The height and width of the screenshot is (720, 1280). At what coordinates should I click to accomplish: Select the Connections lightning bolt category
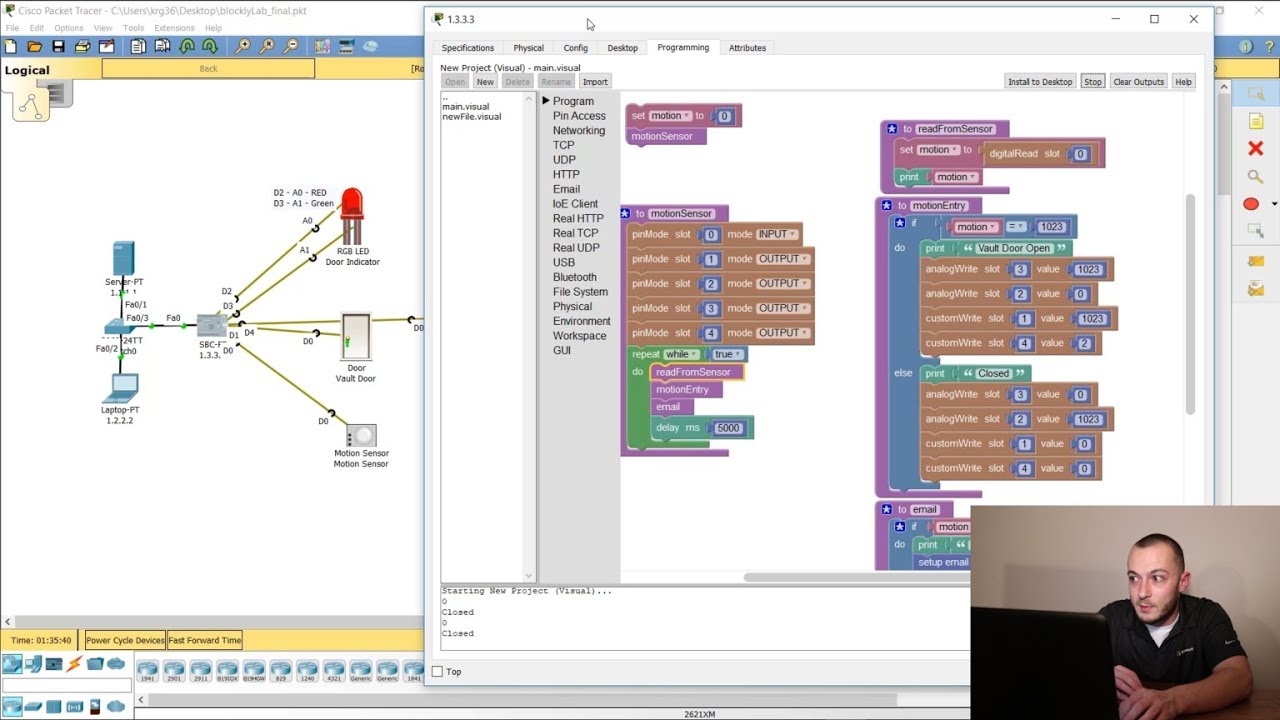tap(74, 664)
